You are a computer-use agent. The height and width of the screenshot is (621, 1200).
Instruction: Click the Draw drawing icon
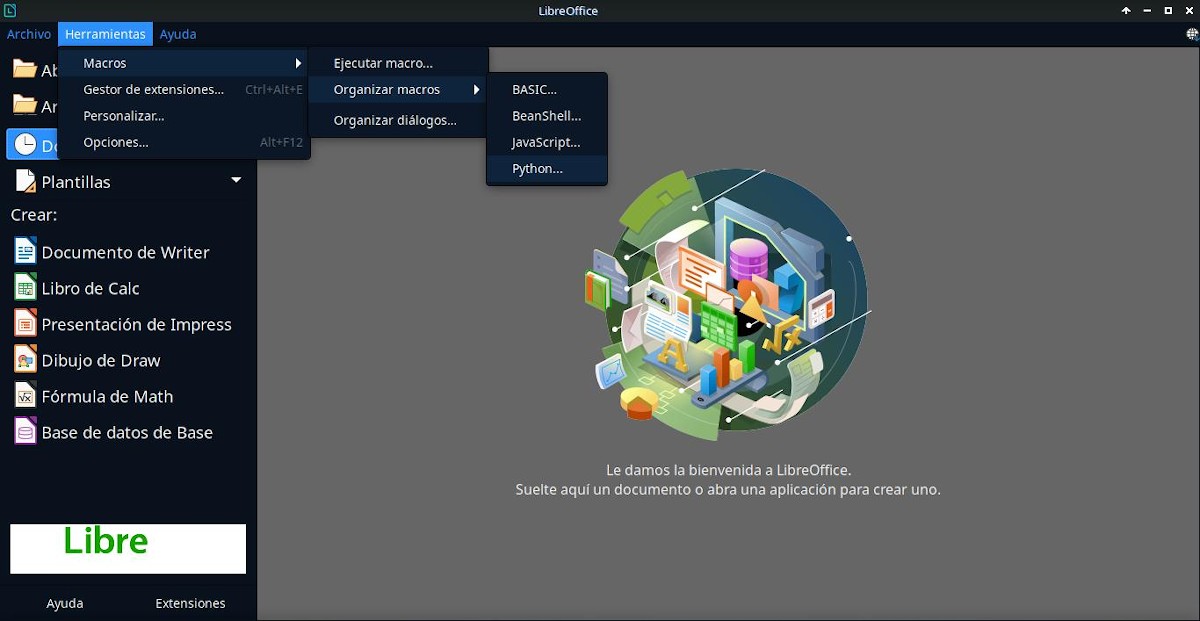pyautogui.click(x=25, y=360)
